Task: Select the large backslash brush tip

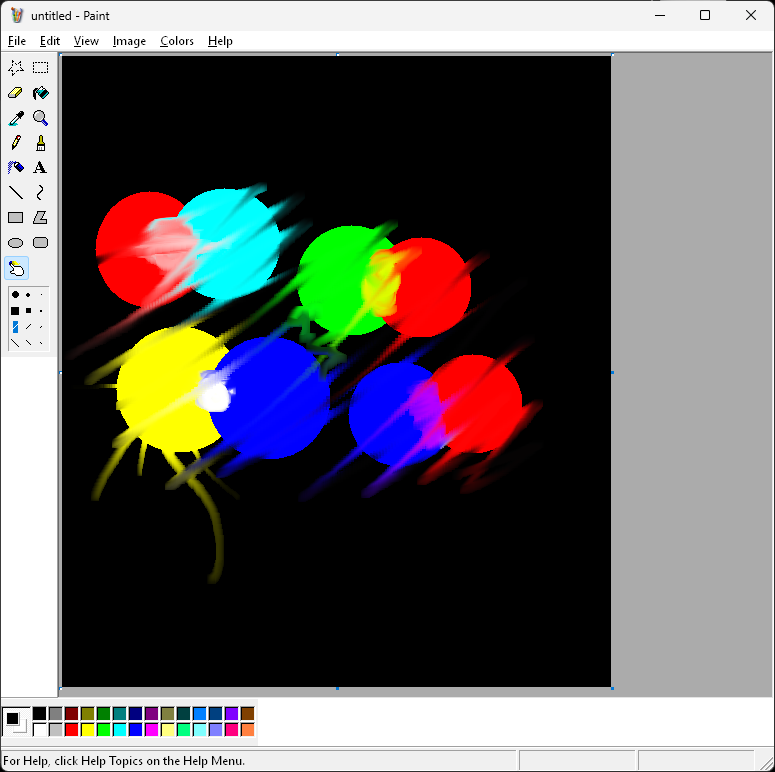Action: [x=15, y=343]
